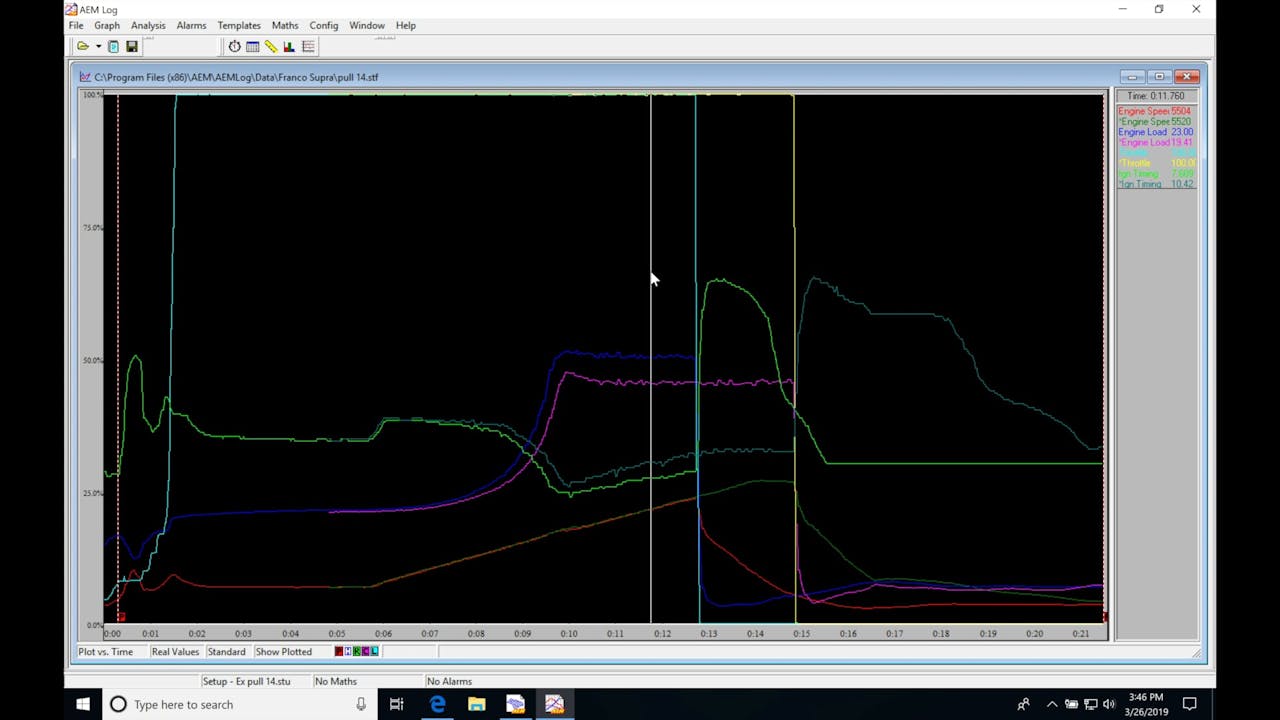This screenshot has height=720, width=1280.
Task: Click the stopwatch timing analysis icon
Action: pyautogui.click(x=234, y=46)
